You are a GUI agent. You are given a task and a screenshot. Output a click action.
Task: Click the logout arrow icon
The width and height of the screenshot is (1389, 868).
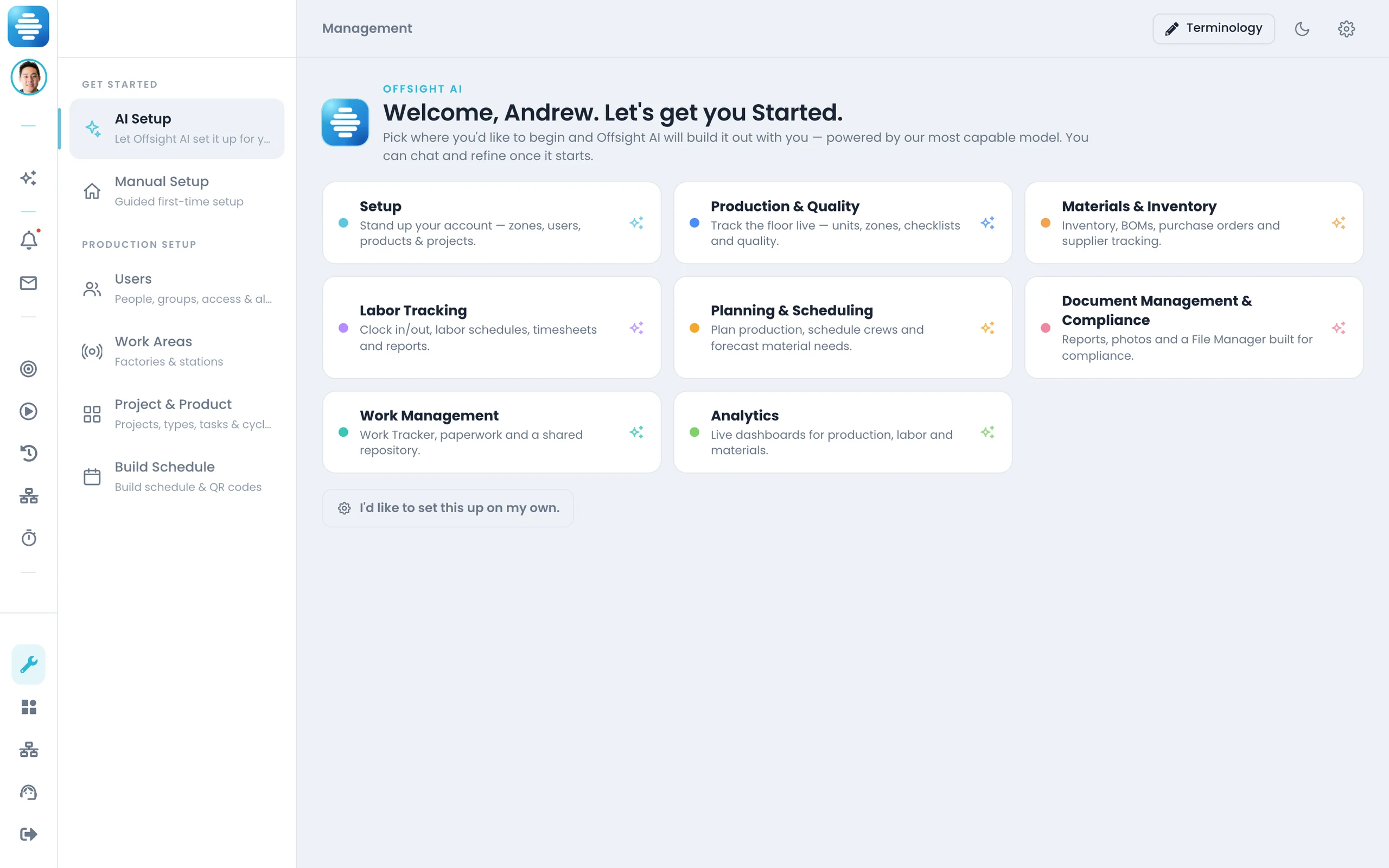pos(29,834)
